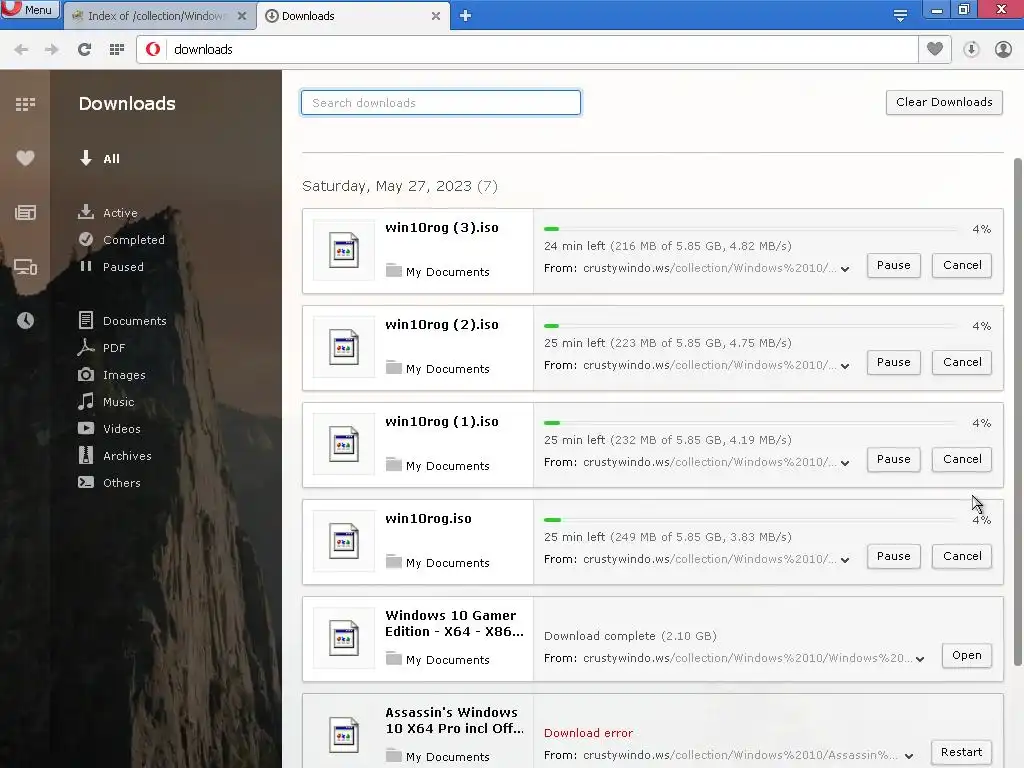
Task: Filter by Paused downloads
Action: coord(110,266)
